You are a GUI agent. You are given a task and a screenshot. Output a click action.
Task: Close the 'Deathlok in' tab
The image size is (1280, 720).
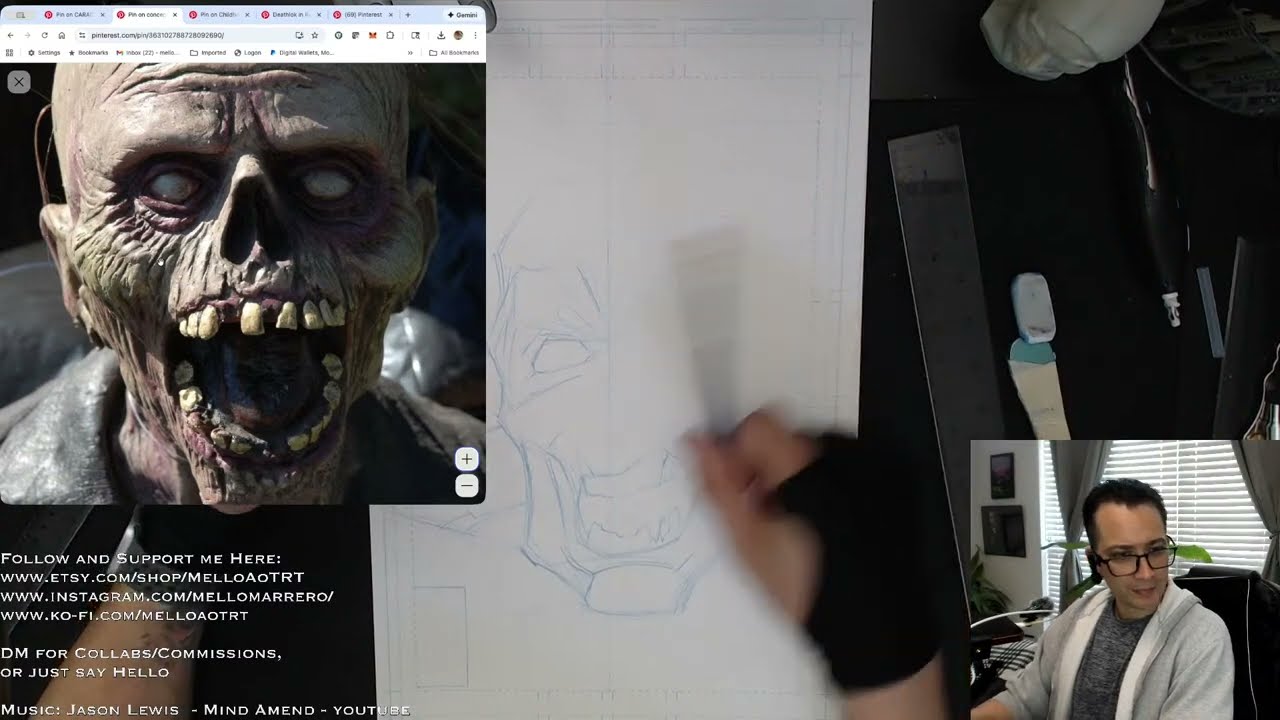coord(319,15)
